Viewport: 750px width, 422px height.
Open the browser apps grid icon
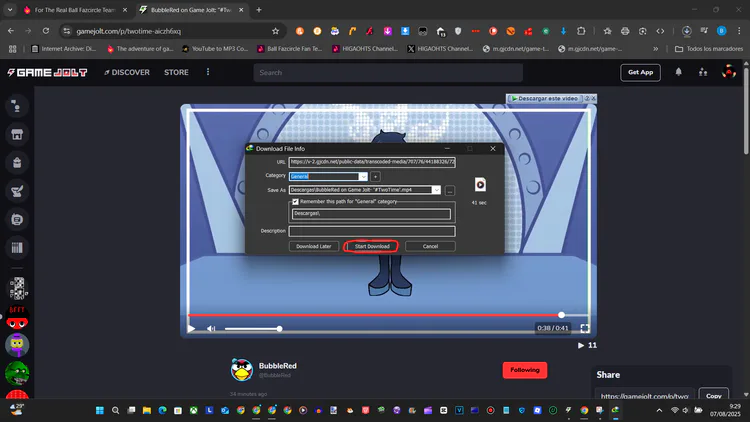click(x=12, y=49)
